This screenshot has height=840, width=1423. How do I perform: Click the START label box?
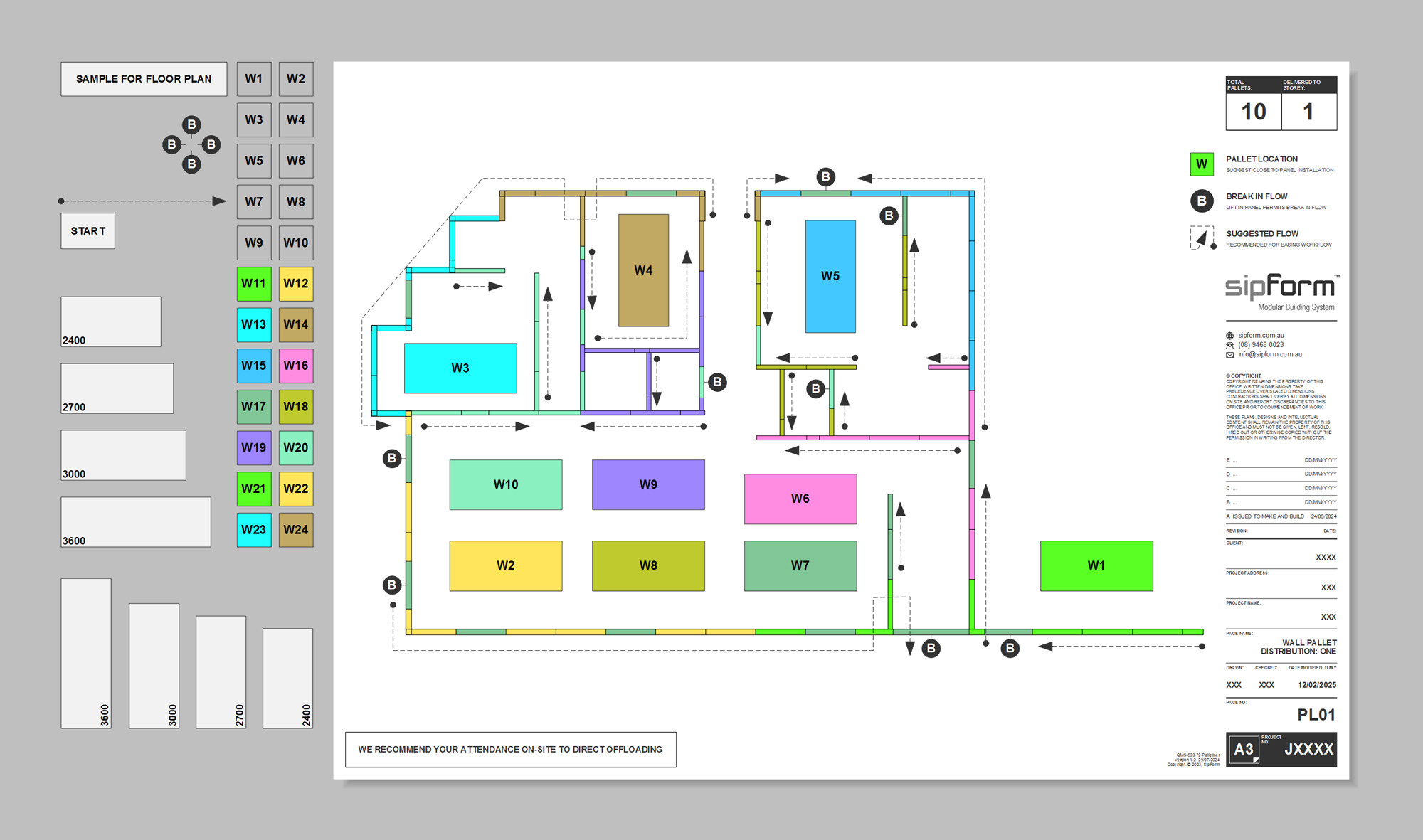(88, 231)
